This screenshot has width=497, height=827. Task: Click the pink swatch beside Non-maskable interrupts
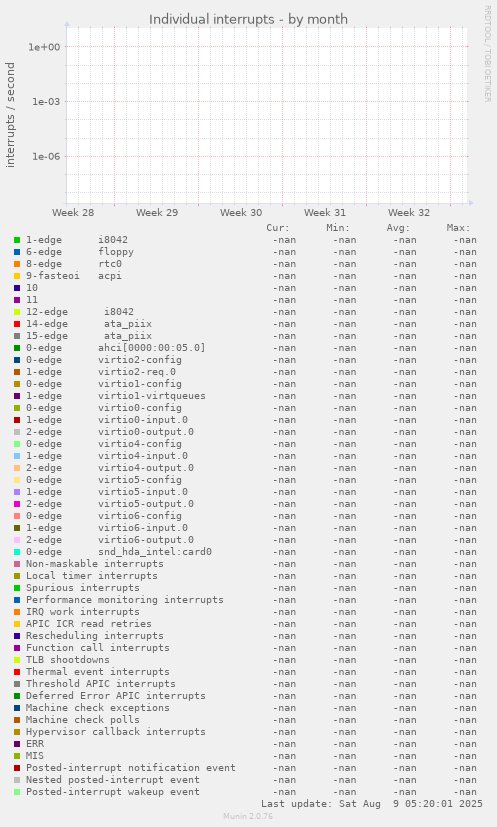tap(17, 564)
